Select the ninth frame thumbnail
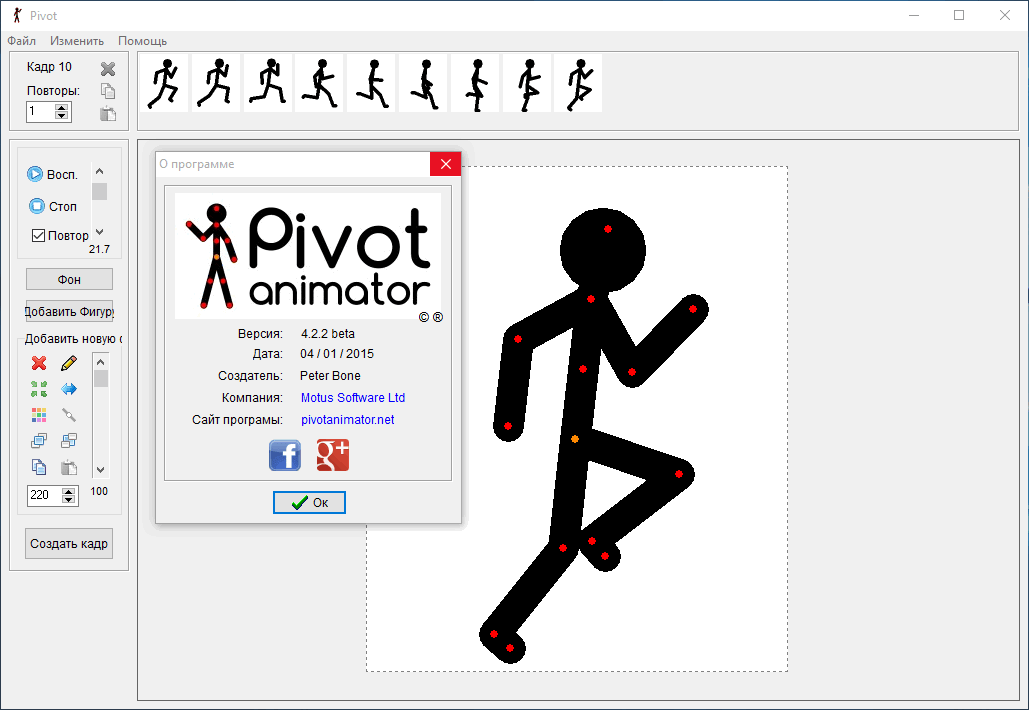This screenshot has width=1029, height=710. click(578, 83)
